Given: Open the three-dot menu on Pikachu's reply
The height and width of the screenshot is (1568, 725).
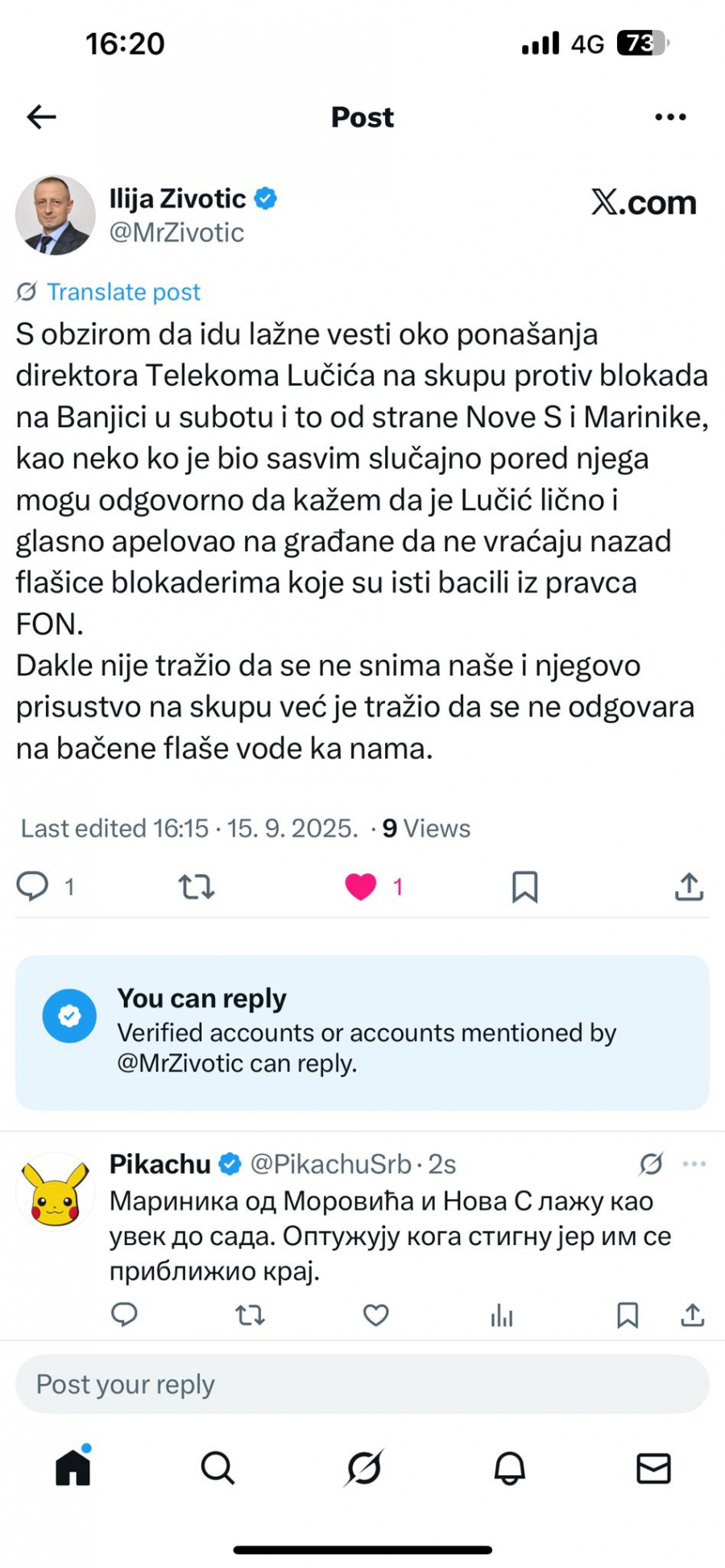Looking at the screenshot, I should pos(694,1164).
